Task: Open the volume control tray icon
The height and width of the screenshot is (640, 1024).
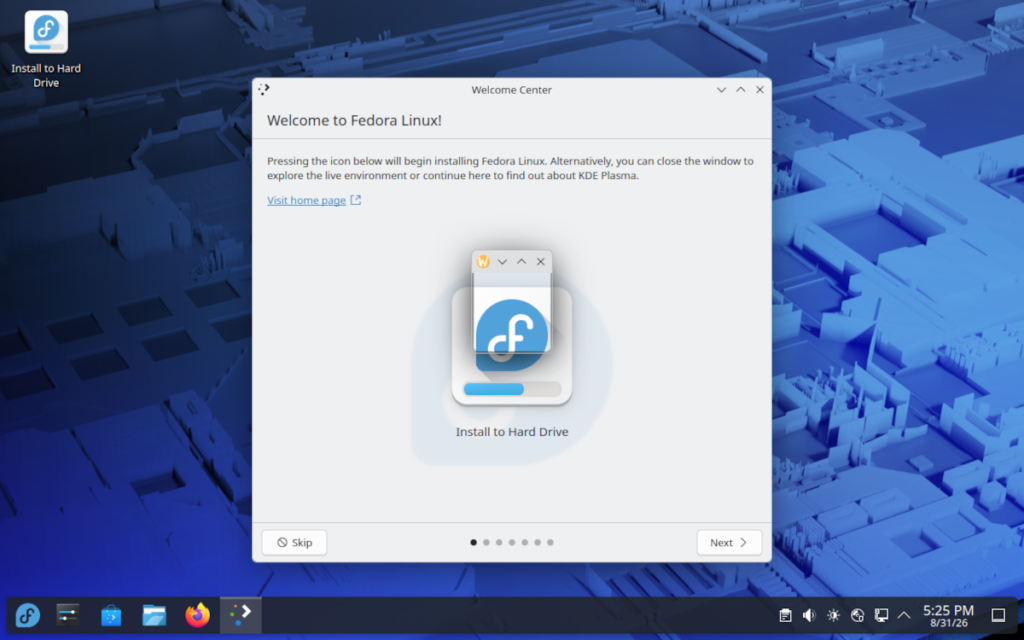Action: tap(809, 615)
